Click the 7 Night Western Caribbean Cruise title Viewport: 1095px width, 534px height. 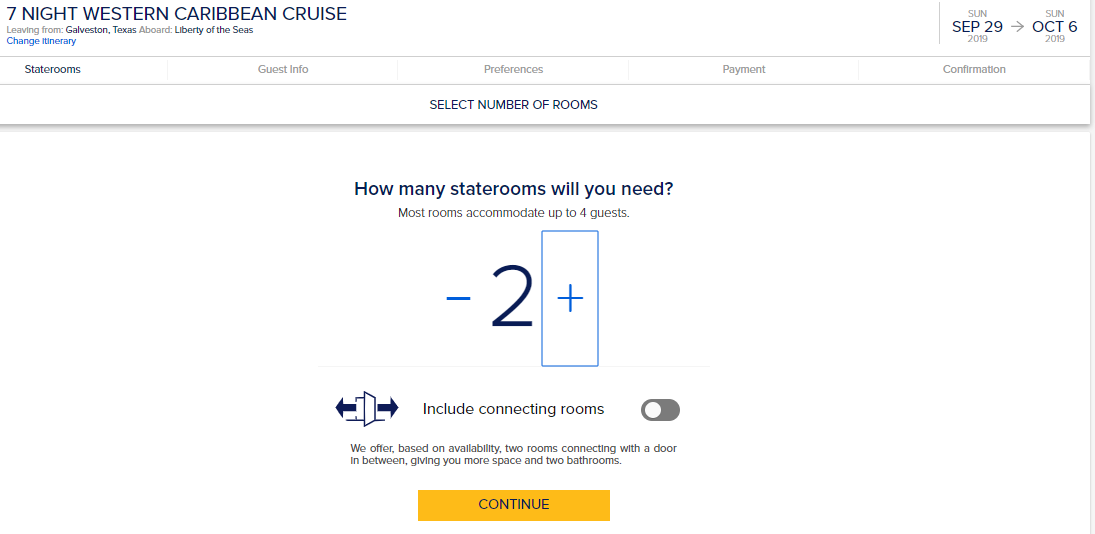pyautogui.click(x=177, y=14)
